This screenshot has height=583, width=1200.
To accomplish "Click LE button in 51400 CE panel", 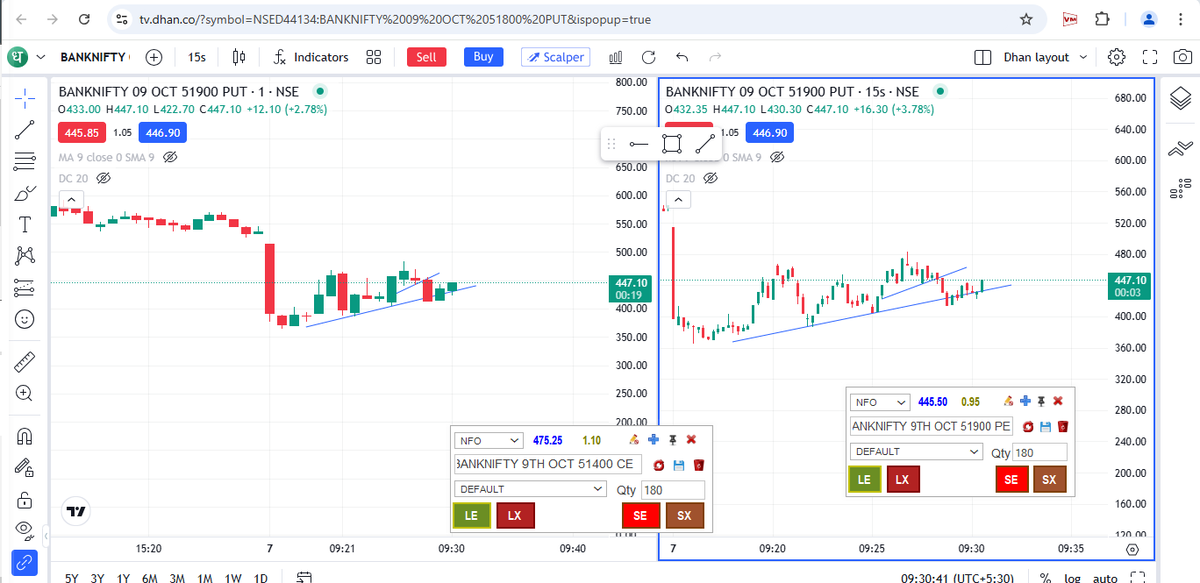I will [x=471, y=515].
